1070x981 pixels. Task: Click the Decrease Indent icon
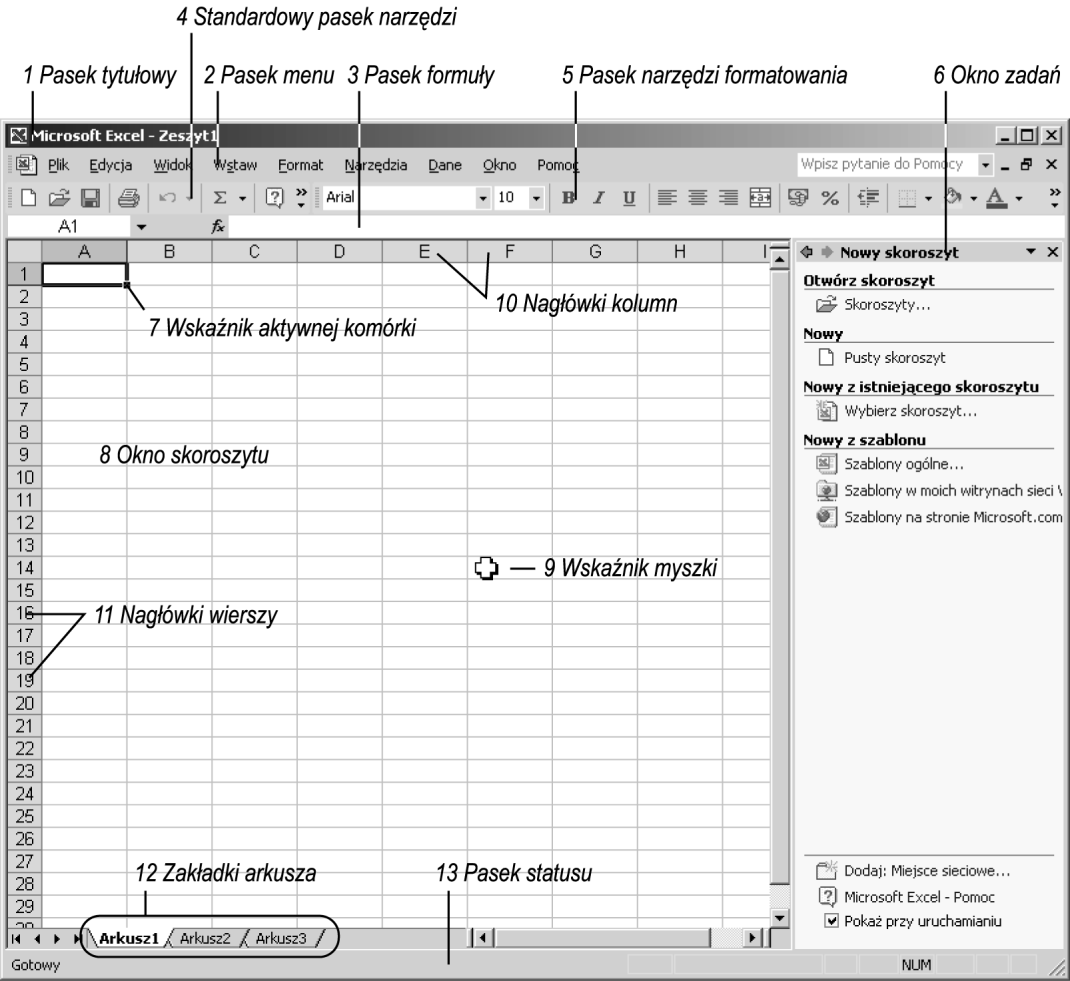[868, 198]
